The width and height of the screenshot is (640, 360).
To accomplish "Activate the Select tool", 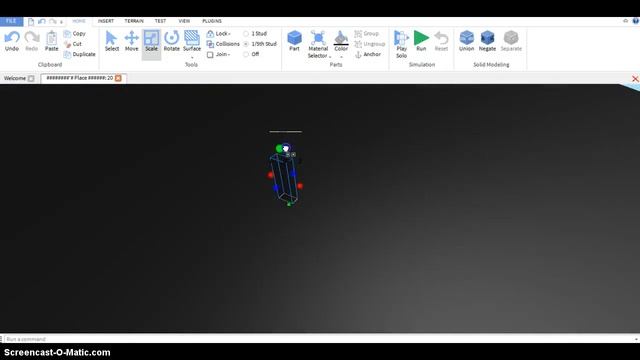I will [111, 41].
